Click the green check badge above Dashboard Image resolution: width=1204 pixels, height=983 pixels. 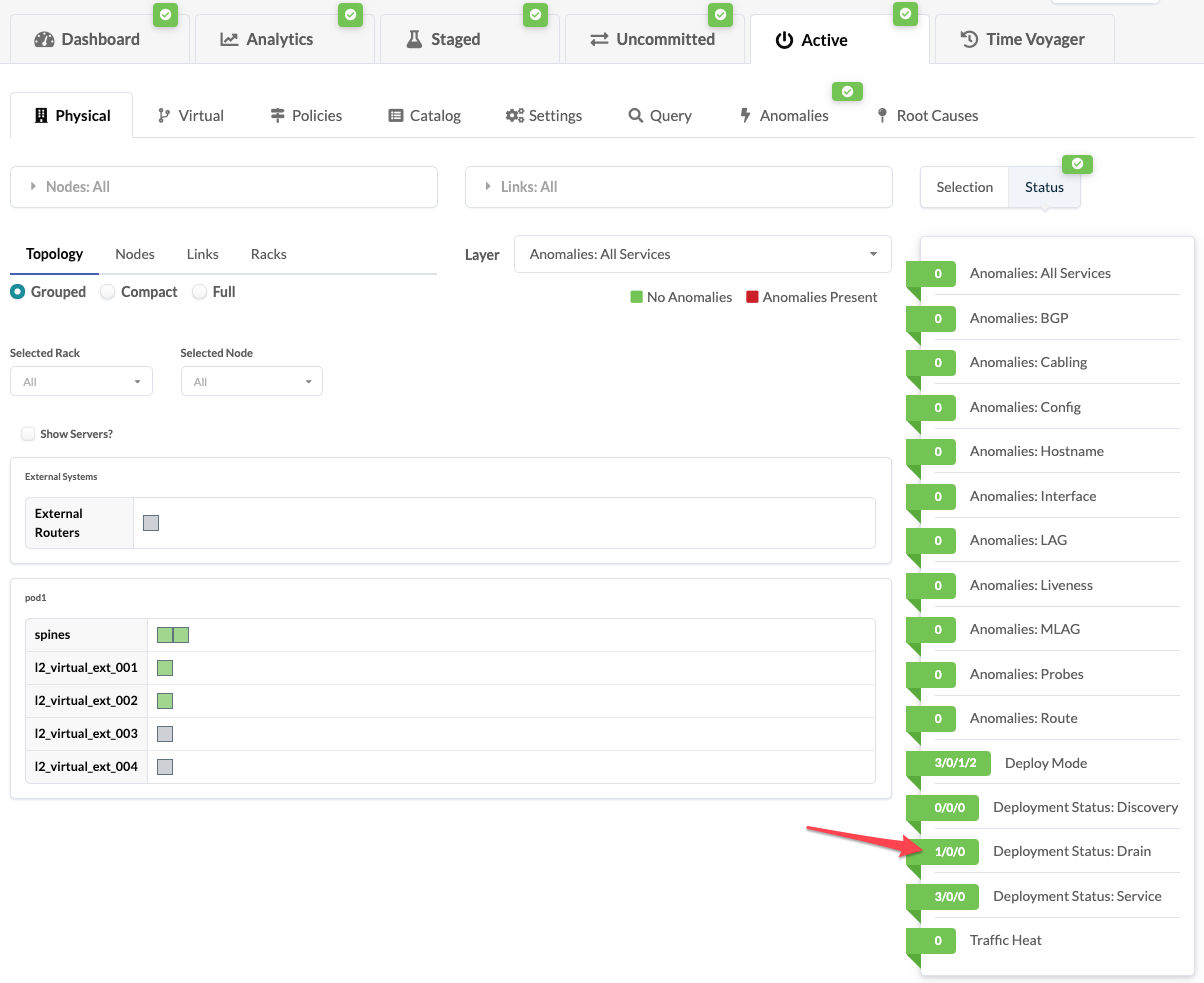[x=165, y=14]
